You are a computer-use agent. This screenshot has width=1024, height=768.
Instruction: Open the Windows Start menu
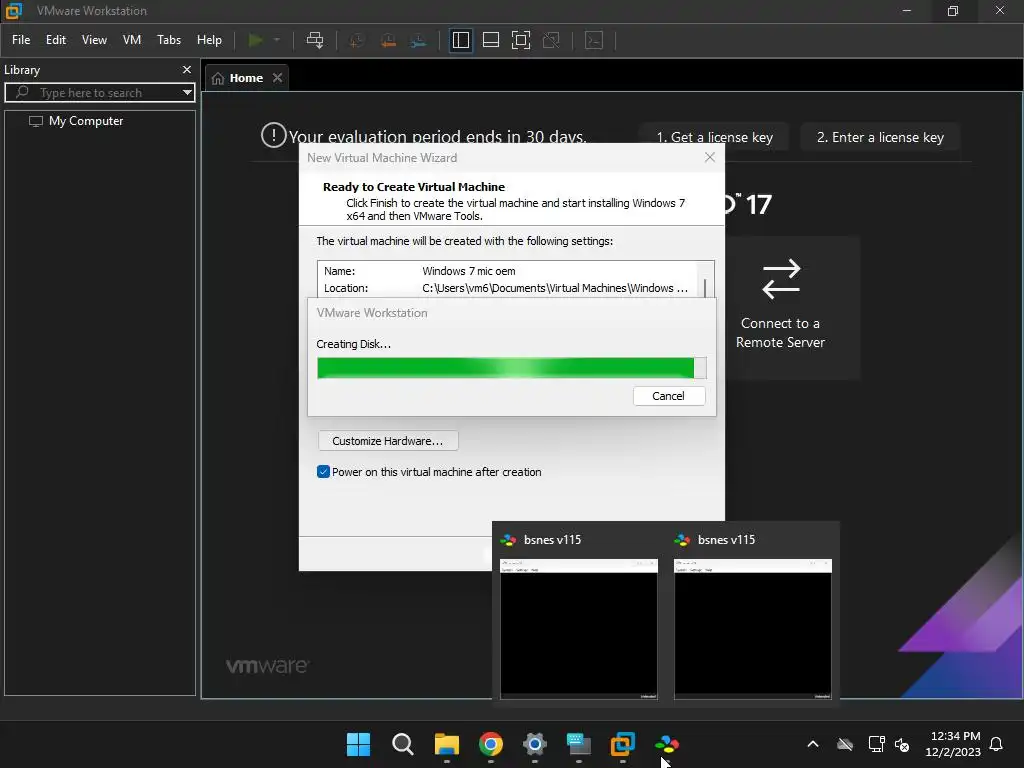pos(358,744)
